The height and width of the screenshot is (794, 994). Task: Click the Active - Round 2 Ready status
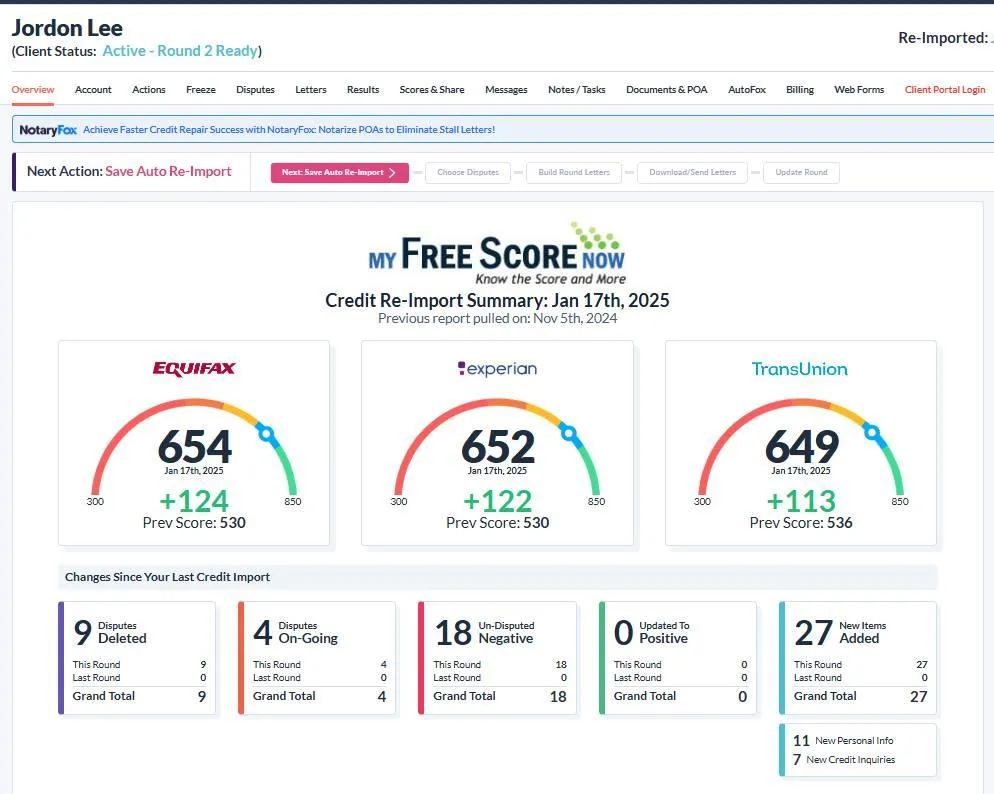[x=180, y=51]
